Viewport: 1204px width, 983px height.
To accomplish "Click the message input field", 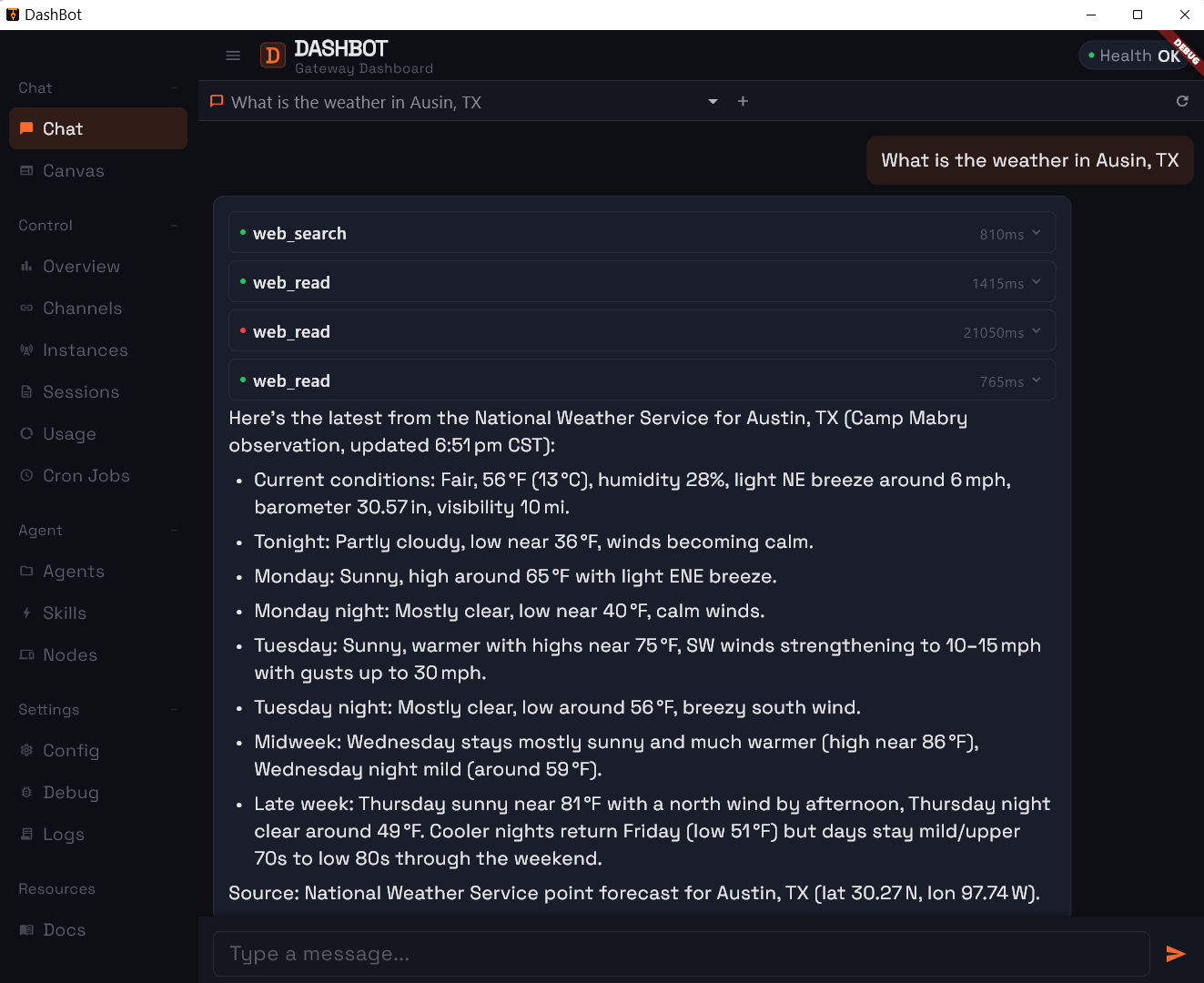I will point(681,953).
